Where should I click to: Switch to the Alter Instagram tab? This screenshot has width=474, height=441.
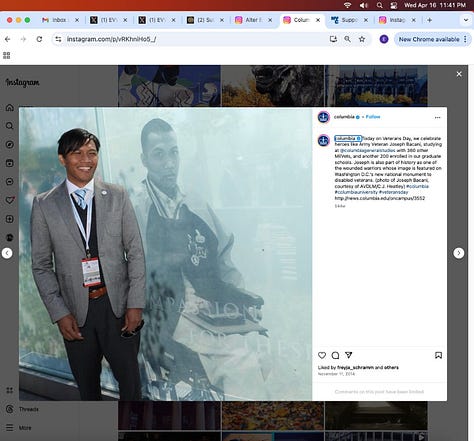pyautogui.click(x=253, y=20)
